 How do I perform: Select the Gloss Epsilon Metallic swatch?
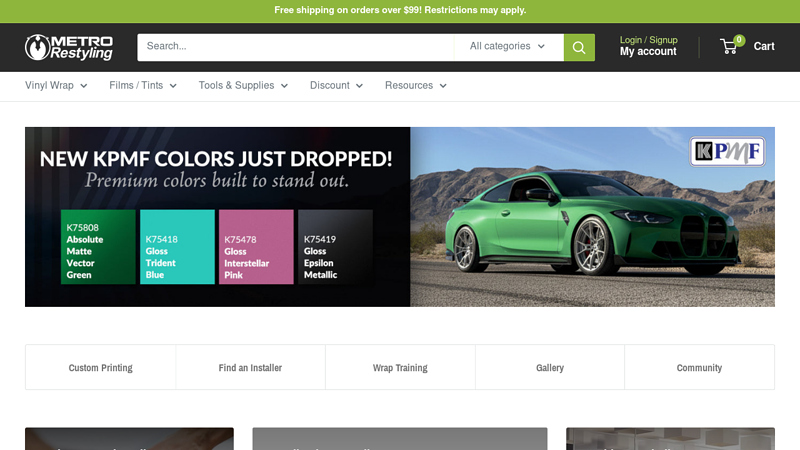click(335, 247)
